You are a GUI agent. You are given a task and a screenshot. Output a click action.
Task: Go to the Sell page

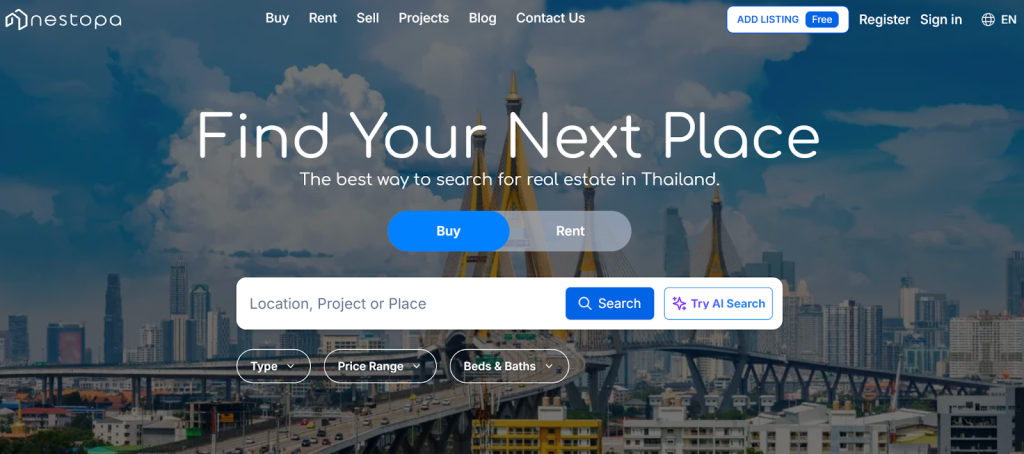(368, 18)
